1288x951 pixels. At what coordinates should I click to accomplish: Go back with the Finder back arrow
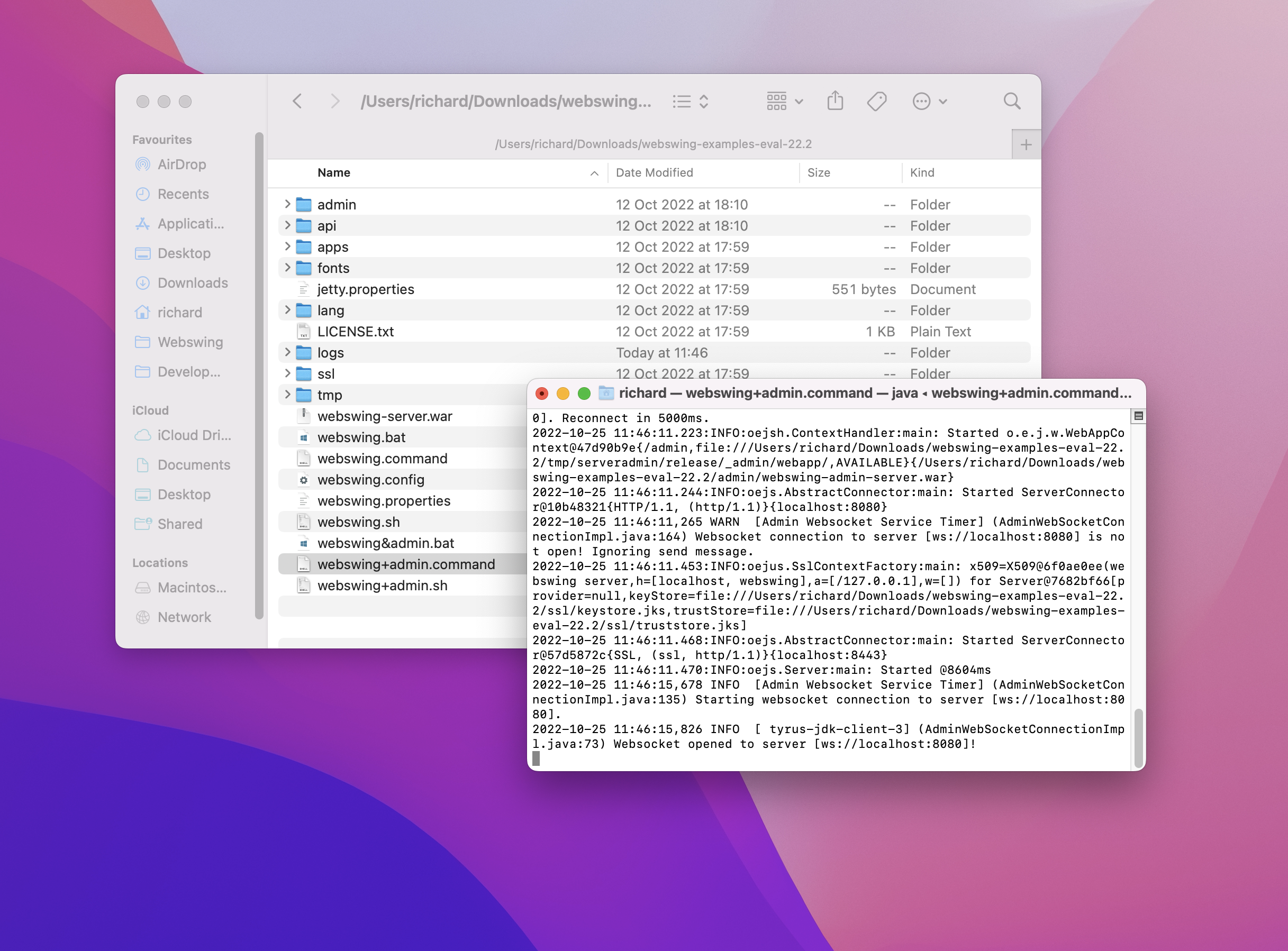pos(297,102)
